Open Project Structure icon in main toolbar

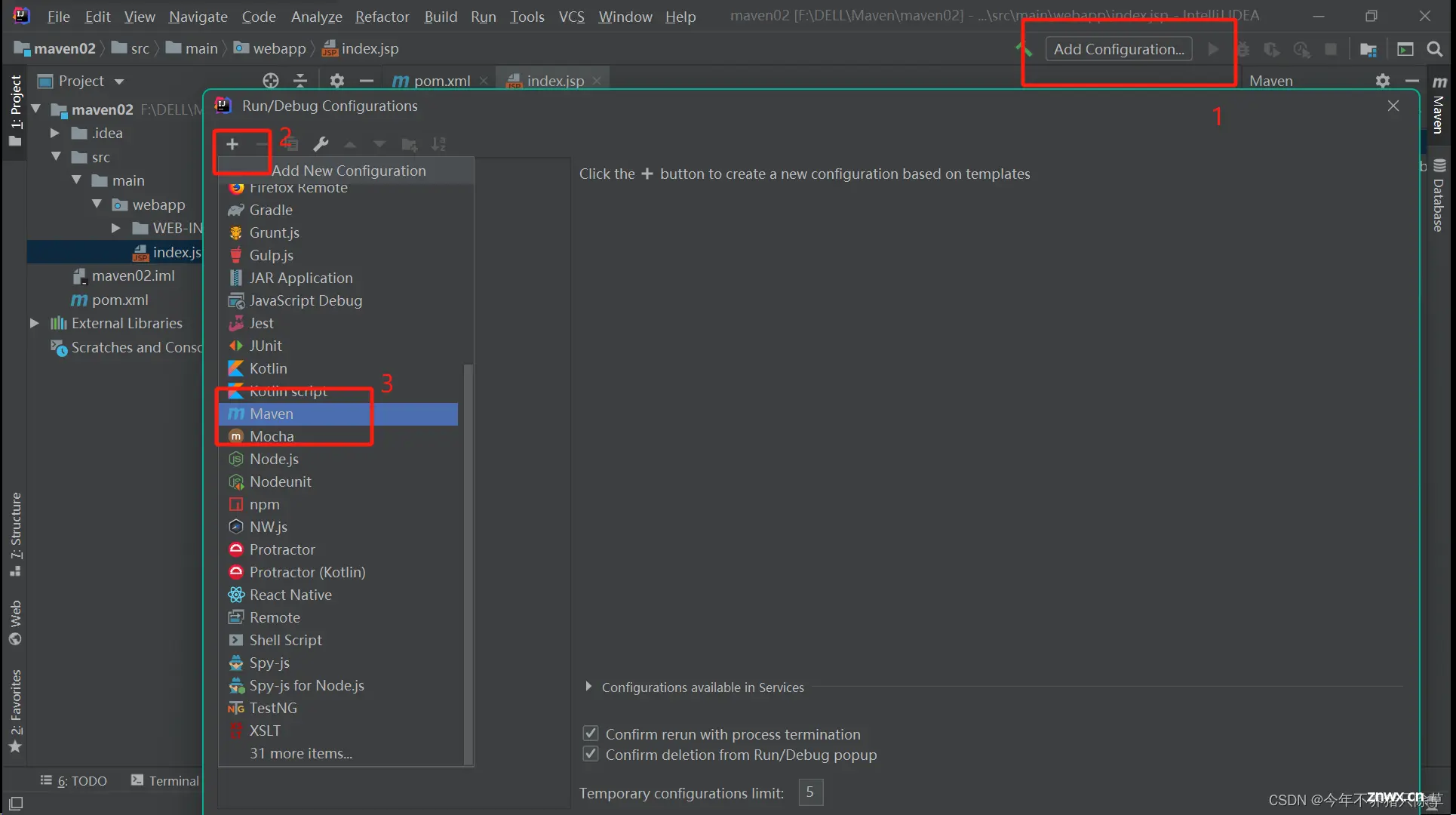pos(1368,49)
